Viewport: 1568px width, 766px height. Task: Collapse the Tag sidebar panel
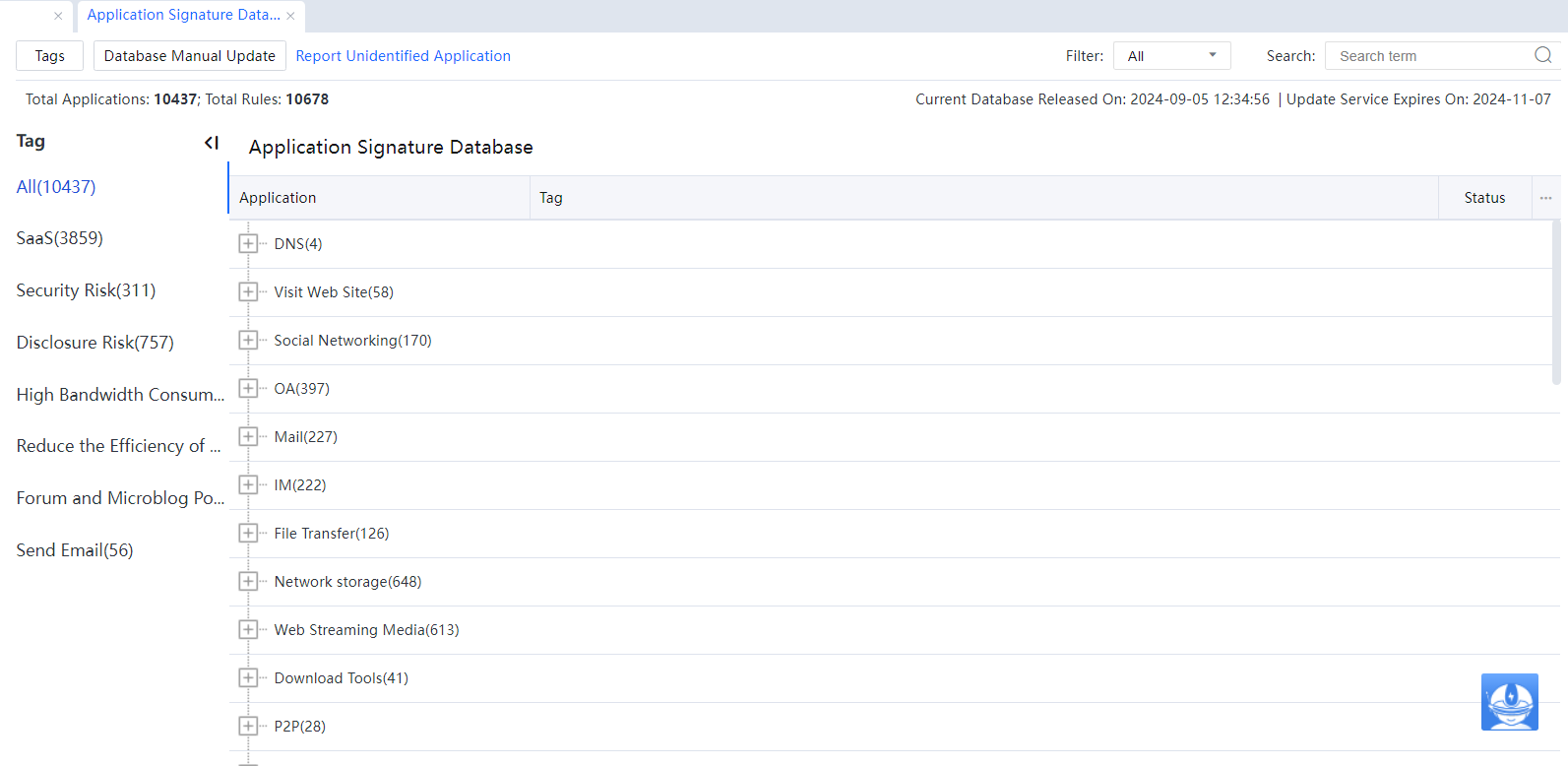pos(211,143)
